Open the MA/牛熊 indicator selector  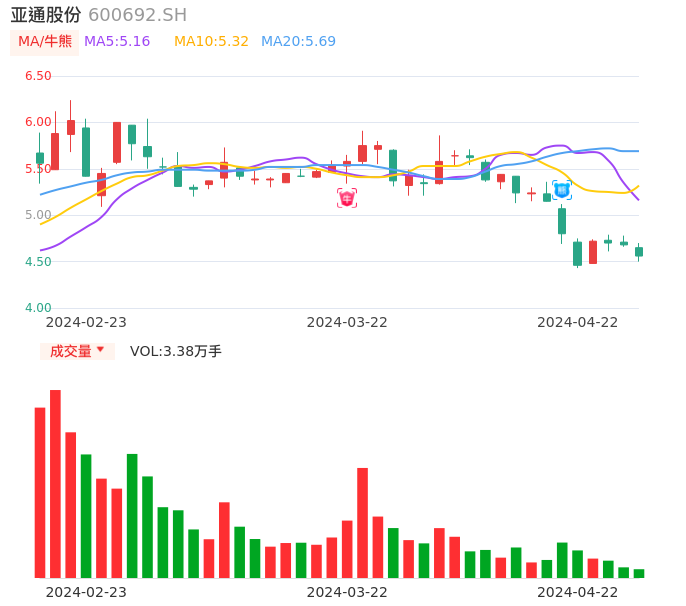(x=45, y=42)
